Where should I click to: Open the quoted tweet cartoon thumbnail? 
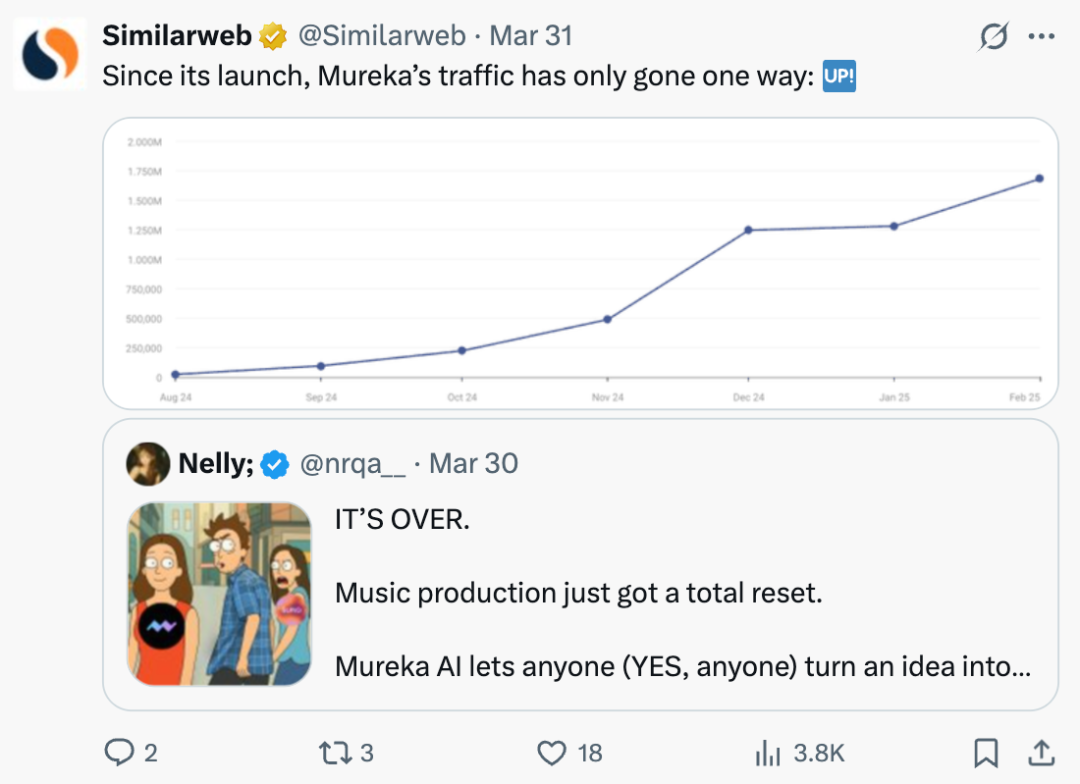pos(220,593)
